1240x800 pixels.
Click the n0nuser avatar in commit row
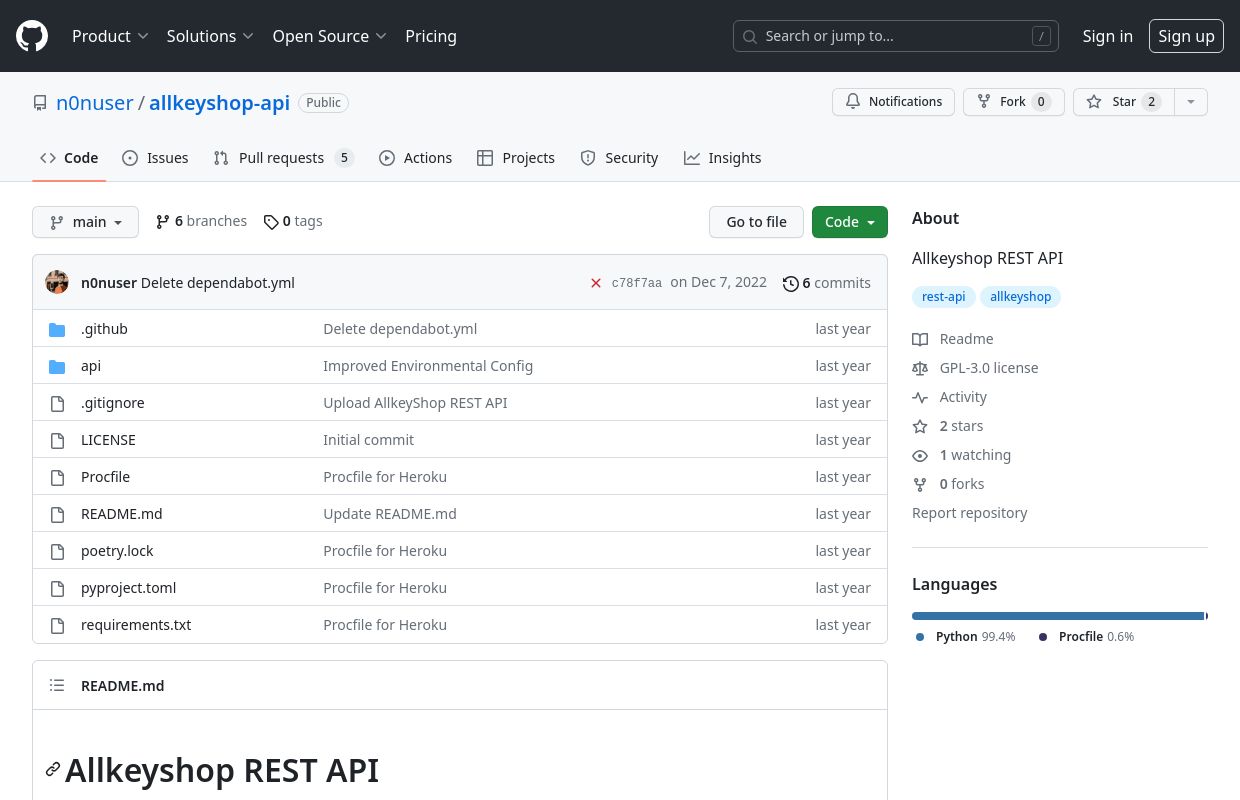(57, 282)
